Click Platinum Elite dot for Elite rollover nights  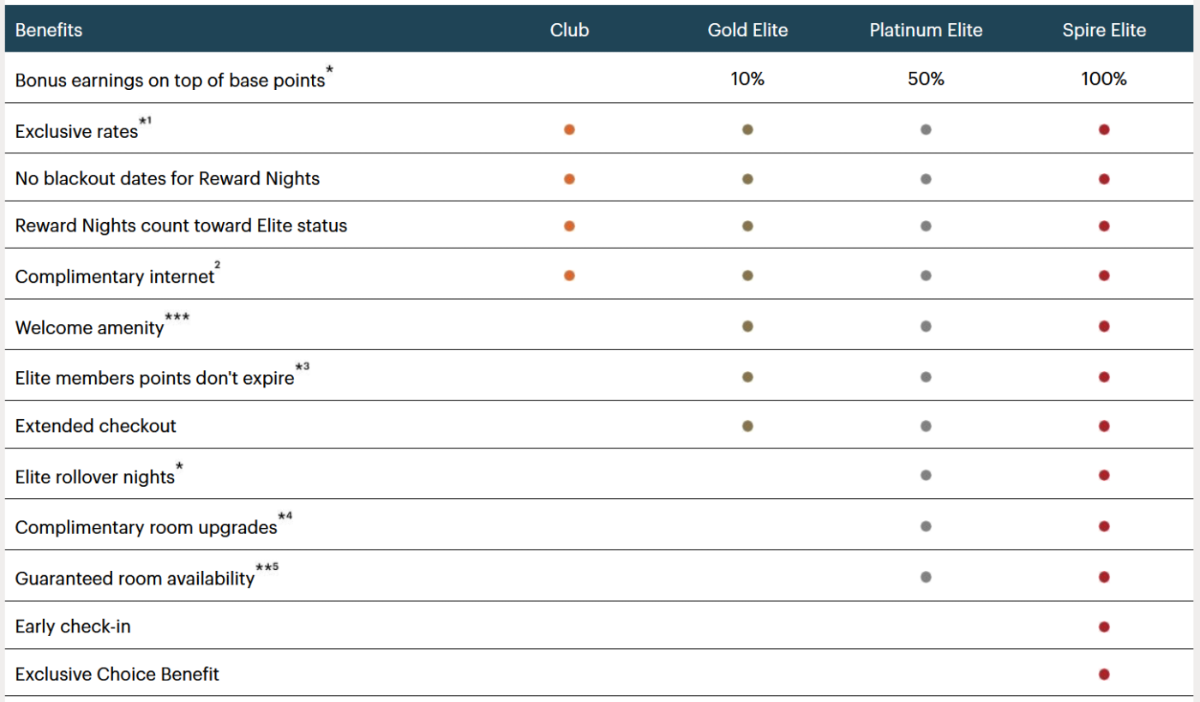[926, 475]
